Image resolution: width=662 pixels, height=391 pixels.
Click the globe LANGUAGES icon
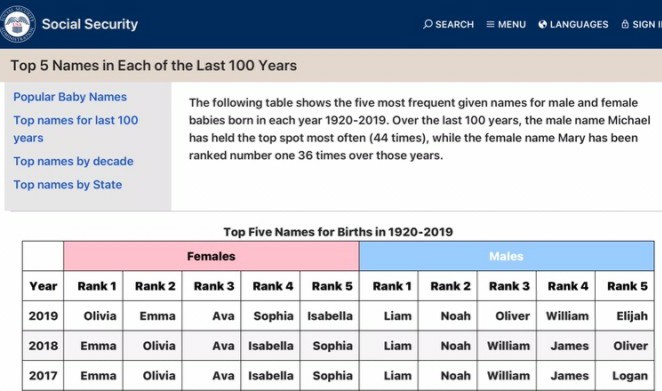coord(543,24)
